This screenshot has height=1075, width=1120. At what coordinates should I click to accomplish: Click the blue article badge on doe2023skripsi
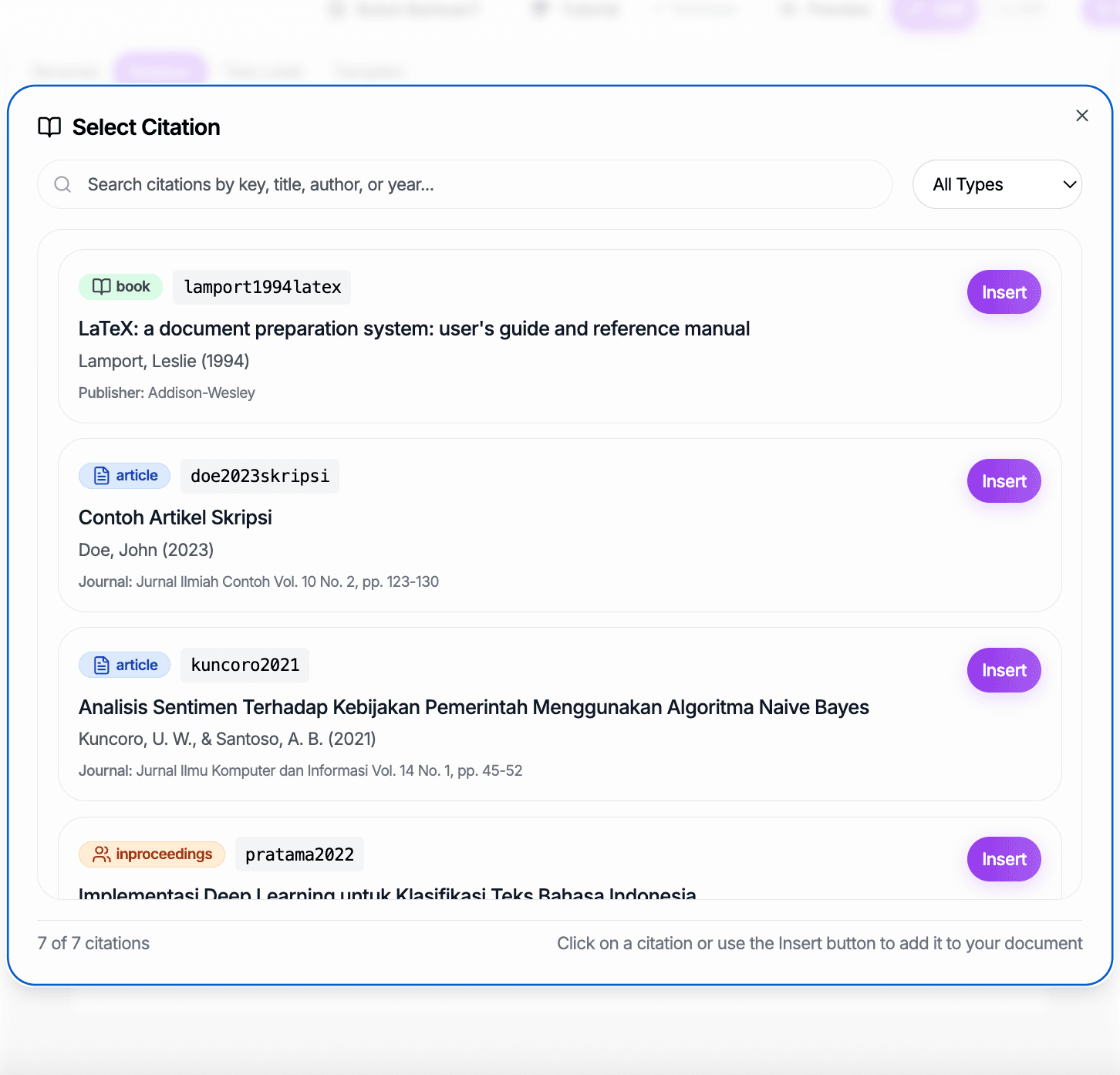pyautogui.click(x=124, y=476)
